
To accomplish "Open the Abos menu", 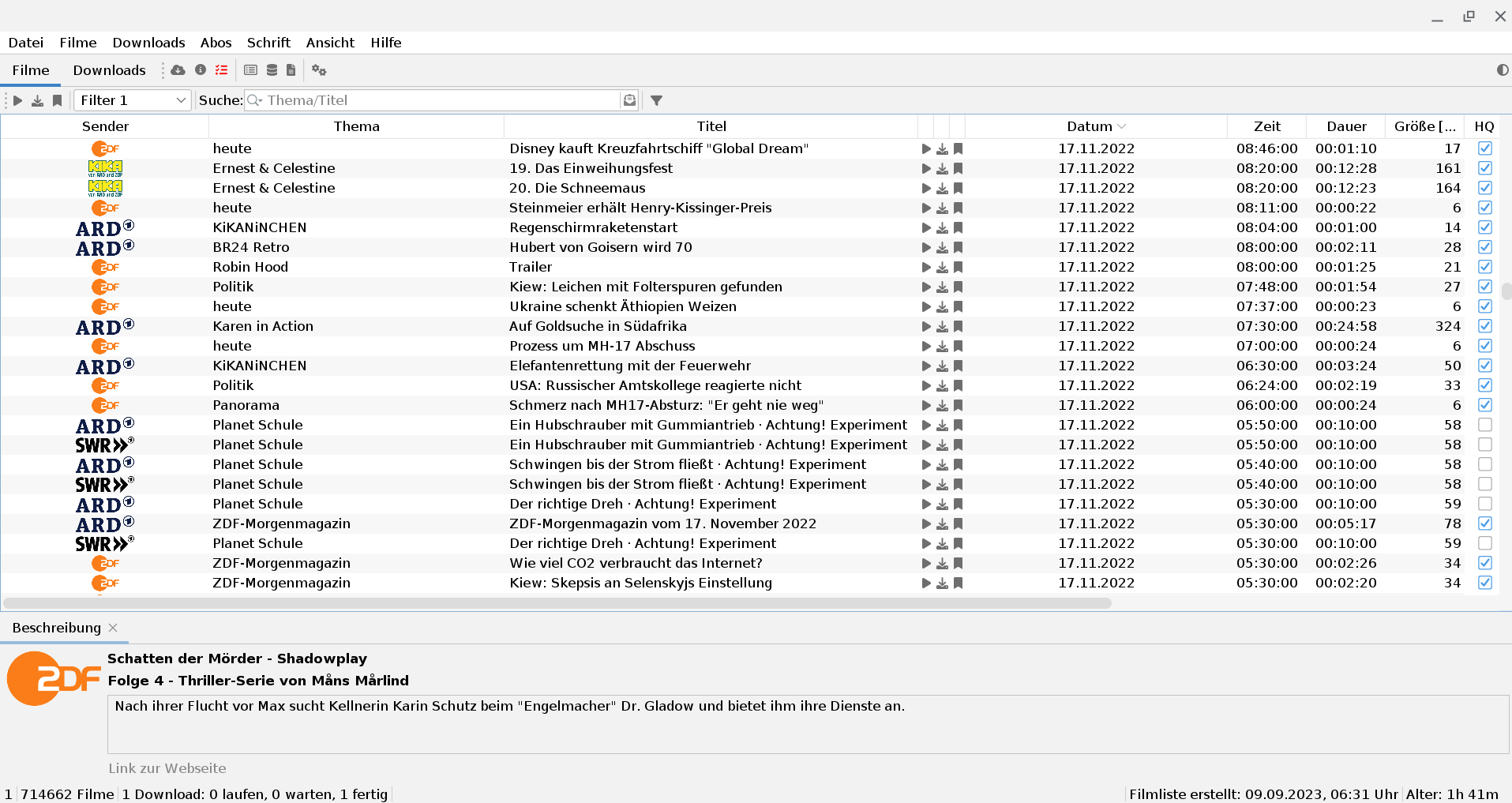I will [216, 43].
